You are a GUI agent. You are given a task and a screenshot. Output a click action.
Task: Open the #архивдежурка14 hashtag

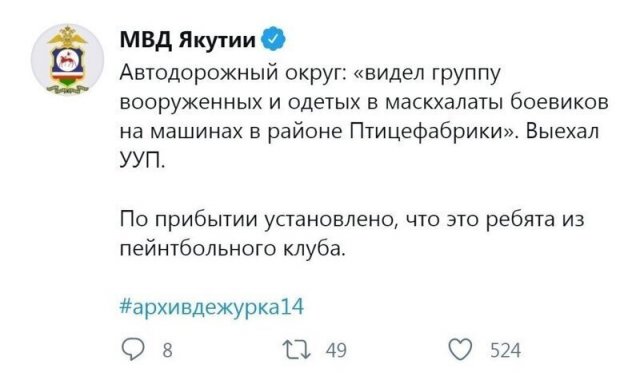coord(212,306)
